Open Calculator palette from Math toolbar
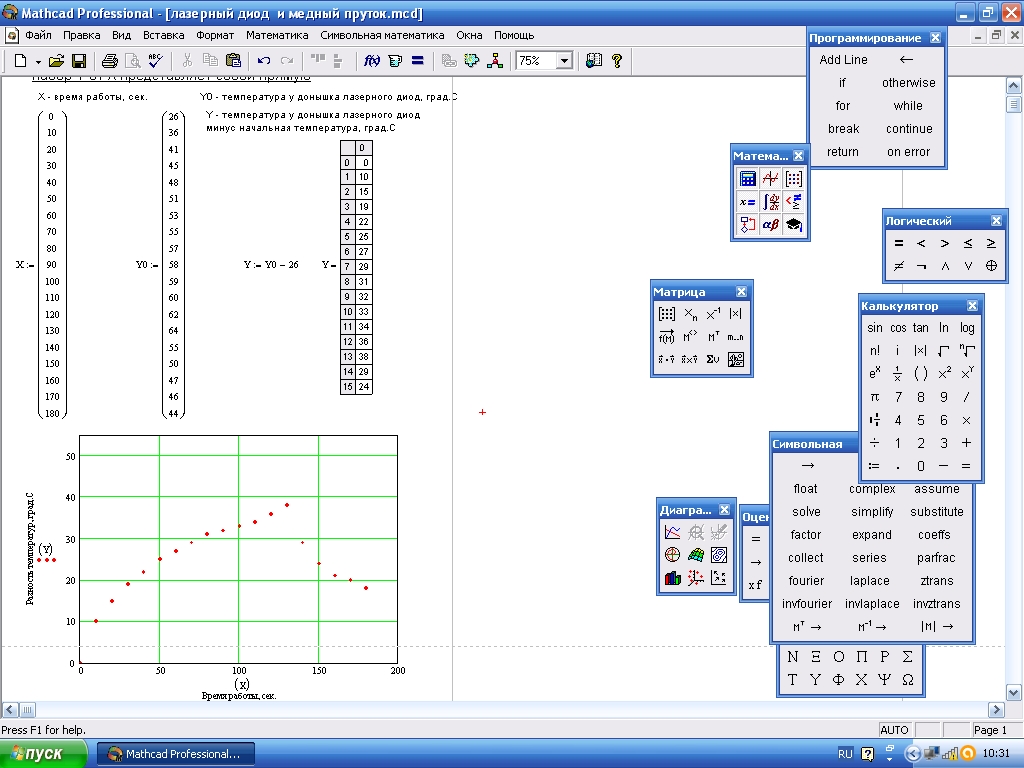1024x768 pixels. (x=748, y=178)
